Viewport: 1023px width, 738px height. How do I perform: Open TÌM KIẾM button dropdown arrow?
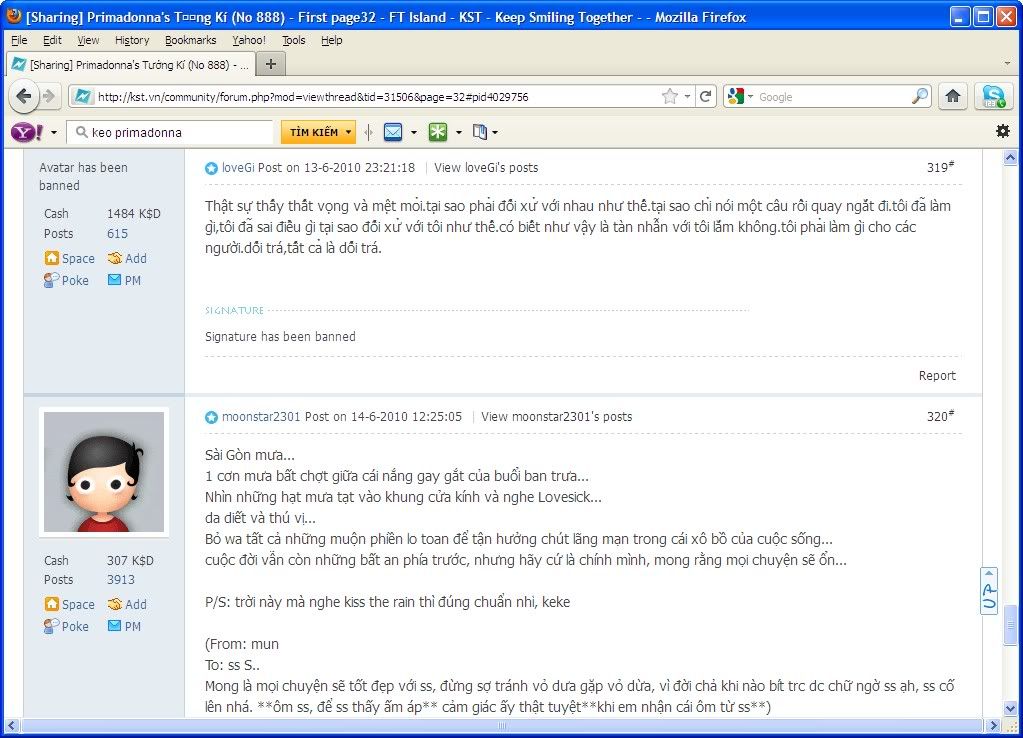tap(348, 132)
